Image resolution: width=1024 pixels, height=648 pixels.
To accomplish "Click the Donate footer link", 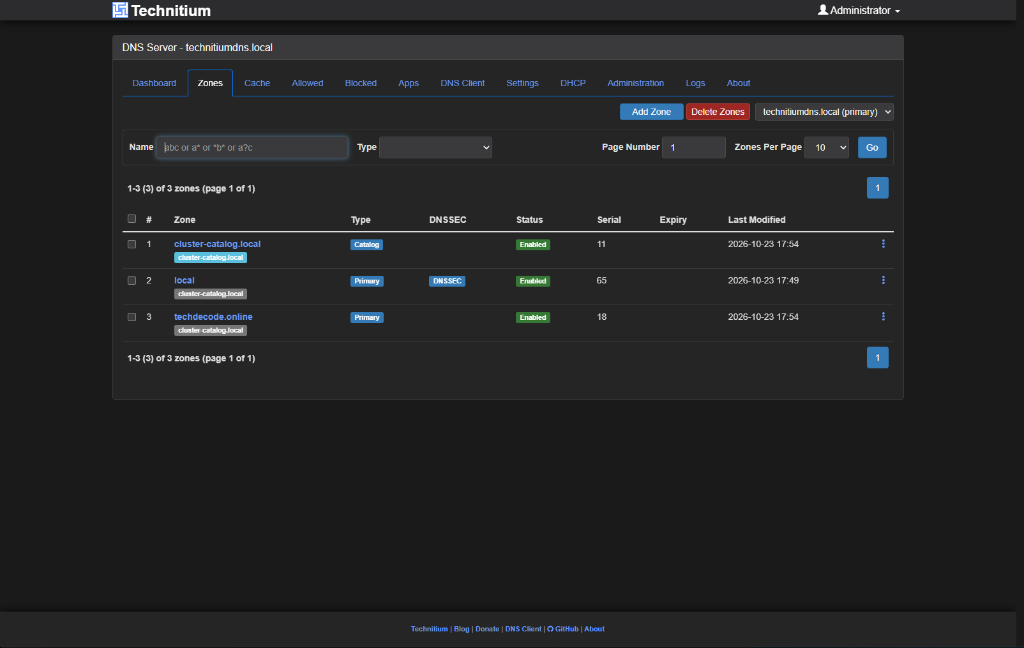I will click(x=487, y=629).
